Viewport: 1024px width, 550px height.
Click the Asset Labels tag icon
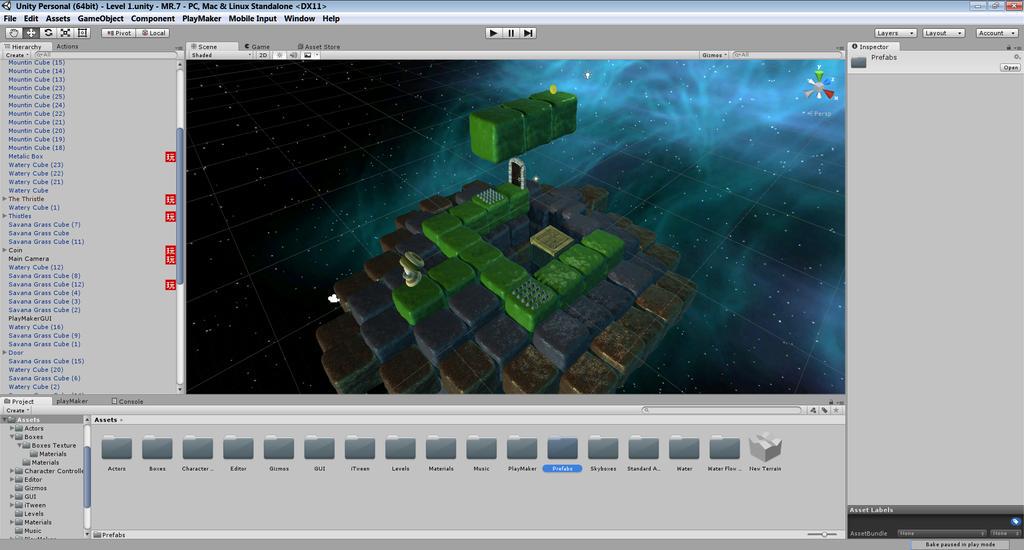click(x=1015, y=521)
